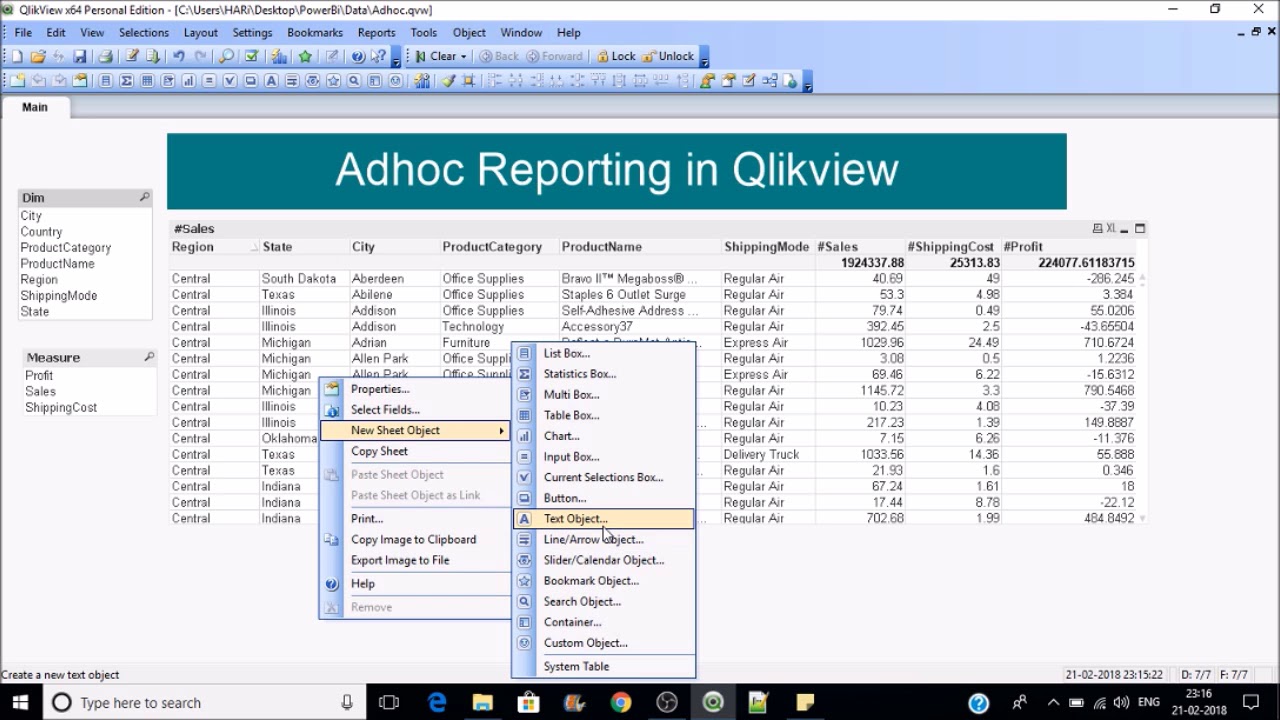The image size is (1280, 720).
Task: Open File Explorer from the taskbar
Action: [x=483, y=703]
